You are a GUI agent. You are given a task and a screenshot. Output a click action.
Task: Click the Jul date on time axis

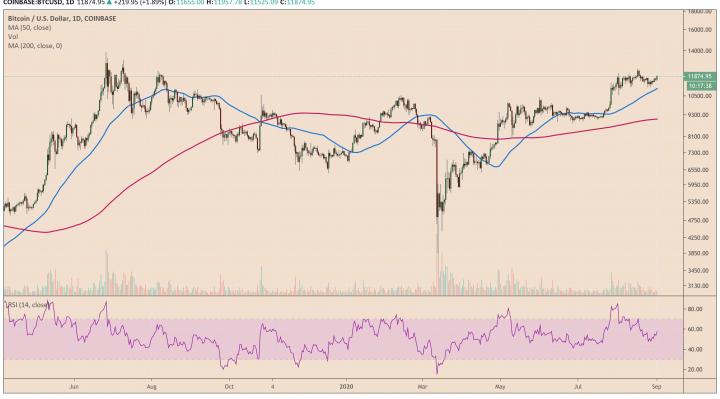[x=578, y=387]
